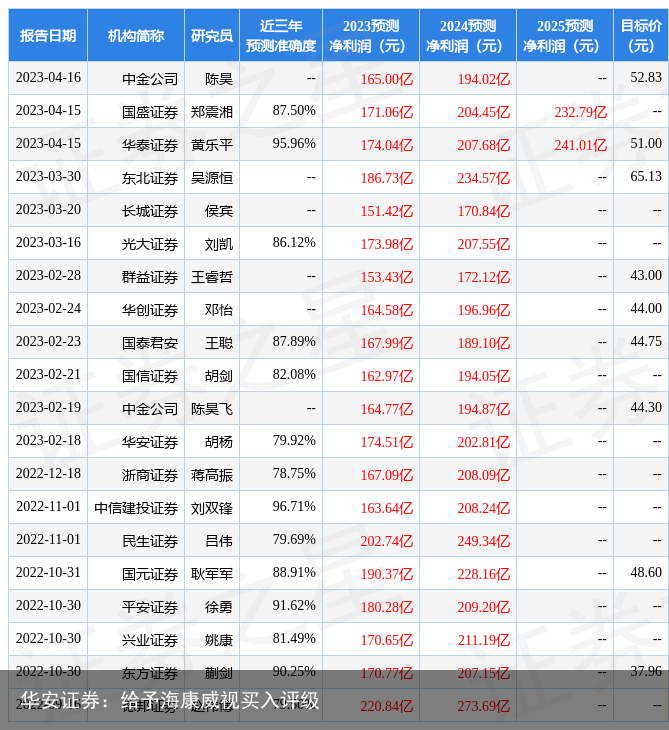Screen dimensions: 669x730
Task: Click 2025 profit value 232.79亿
Action: pyautogui.click(x=581, y=112)
